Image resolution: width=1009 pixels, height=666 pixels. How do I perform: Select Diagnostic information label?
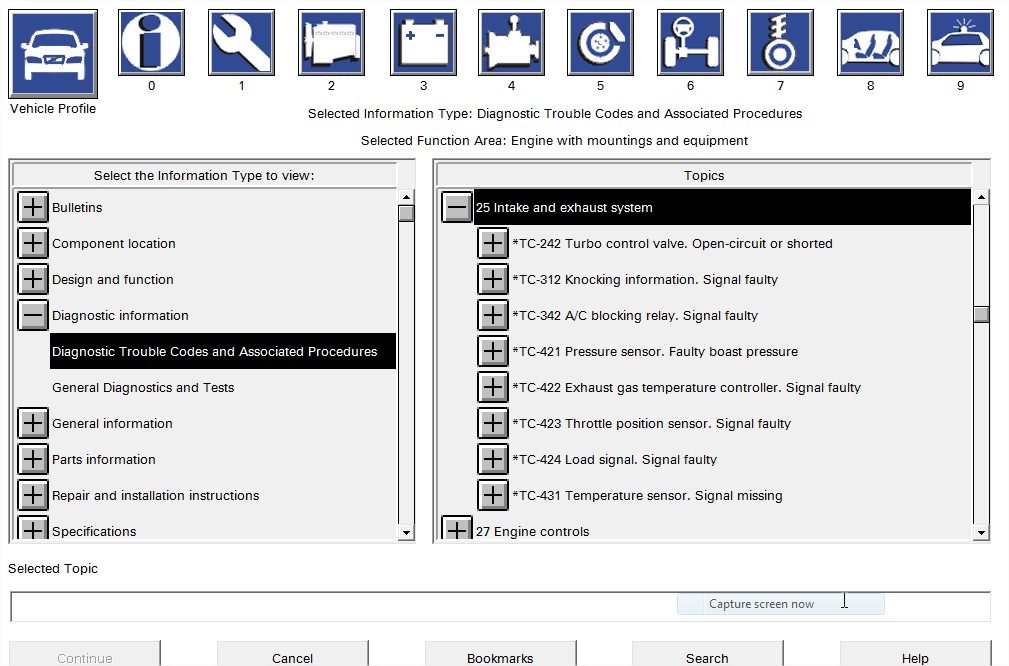tap(120, 315)
